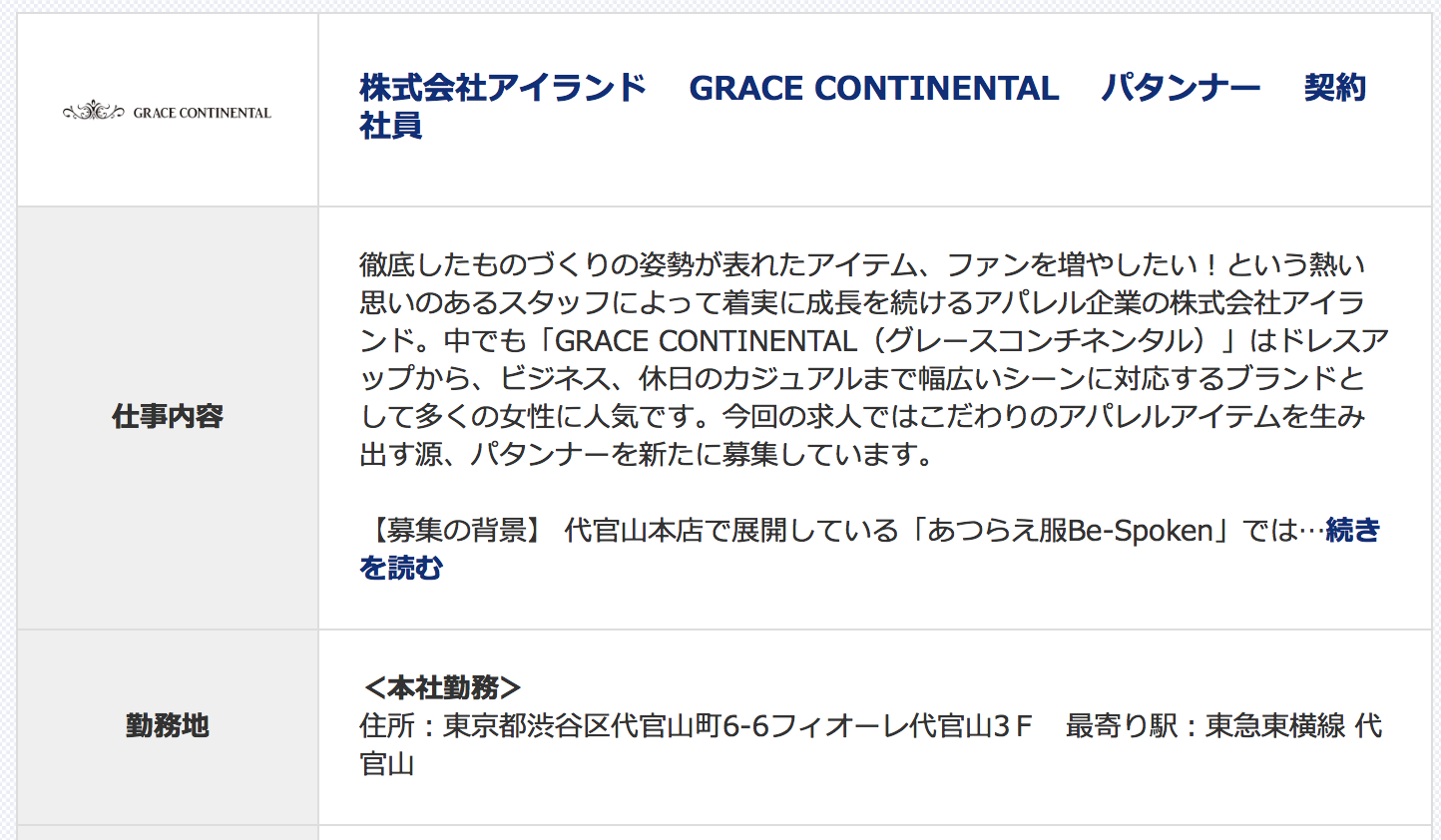Expand the description via 続きを読む

coord(869,549)
